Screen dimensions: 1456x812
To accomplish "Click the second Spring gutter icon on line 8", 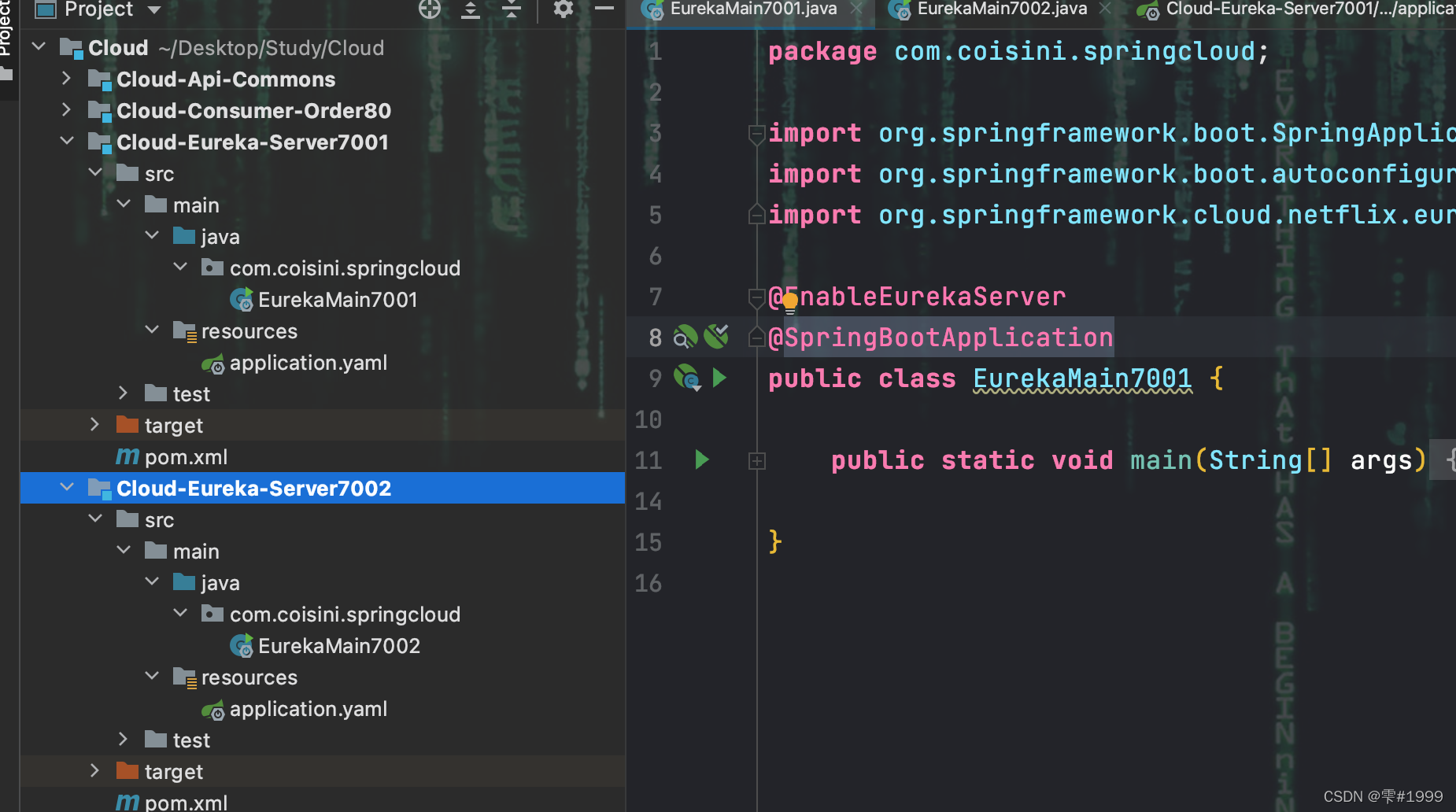I will tap(716, 336).
